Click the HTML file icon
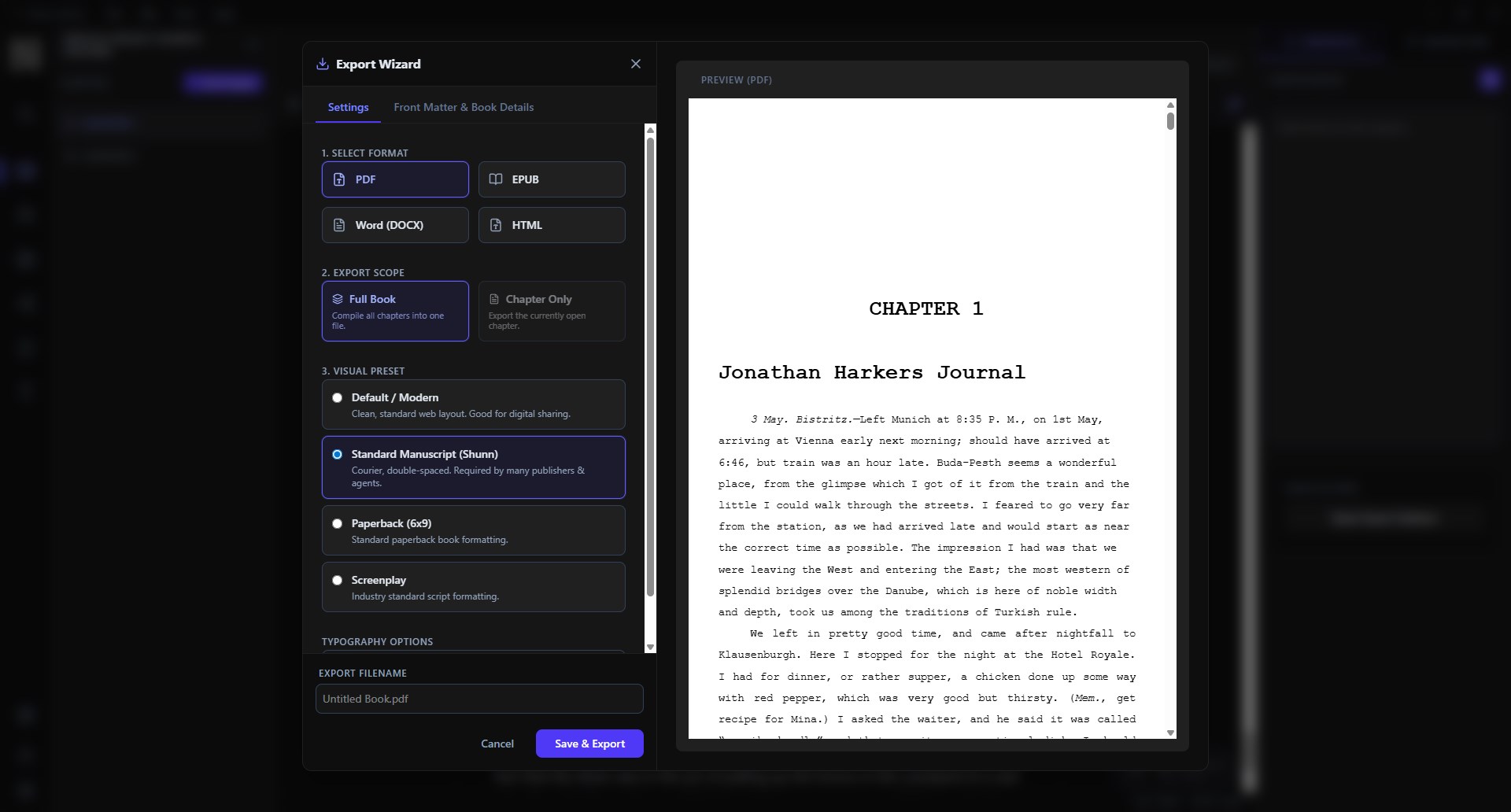 tap(496, 225)
